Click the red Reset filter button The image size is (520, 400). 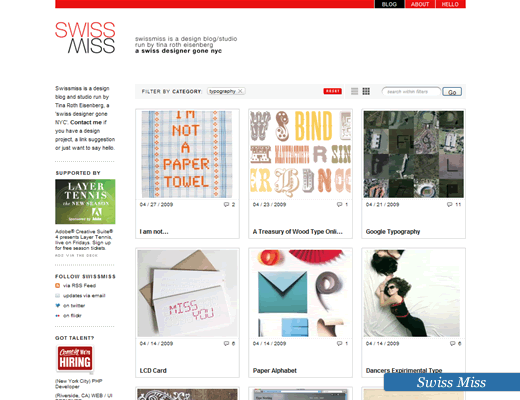pyautogui.click(x=332, y=91)
